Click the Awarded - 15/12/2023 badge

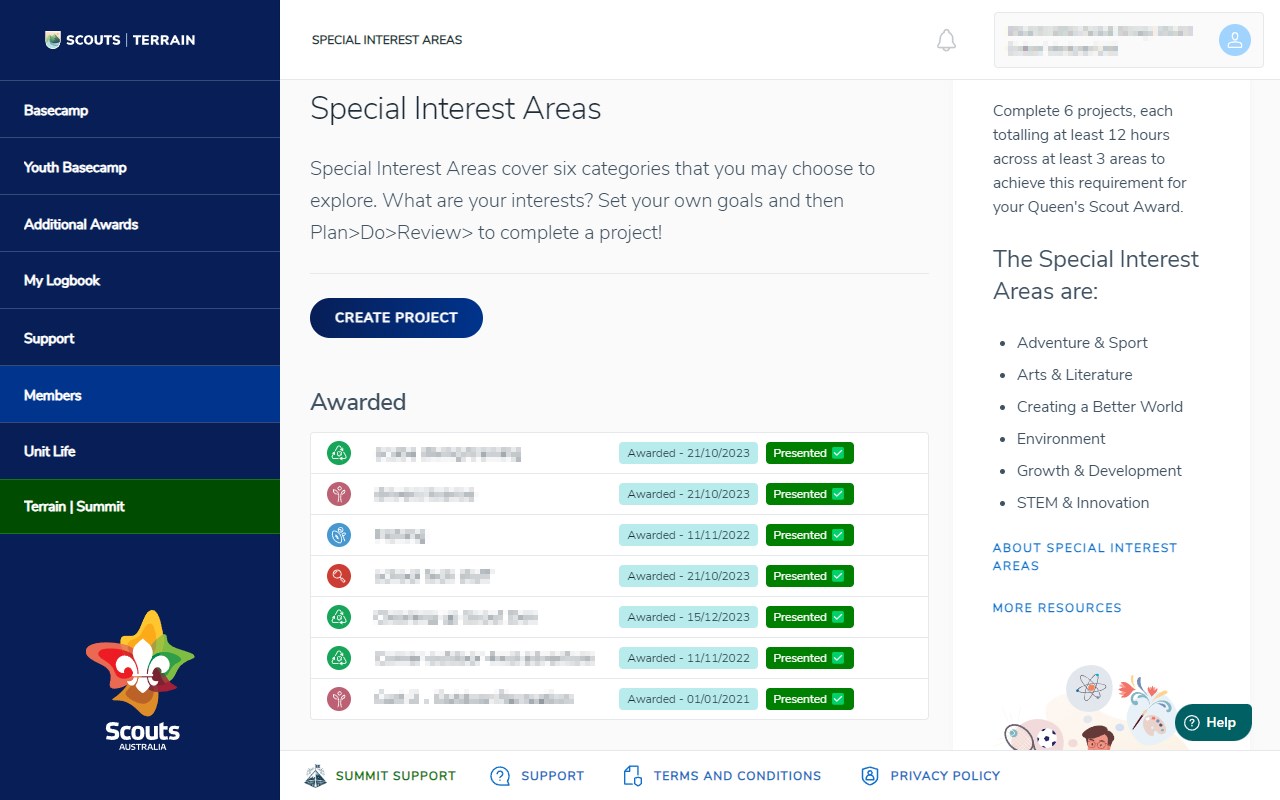point(688,617)
